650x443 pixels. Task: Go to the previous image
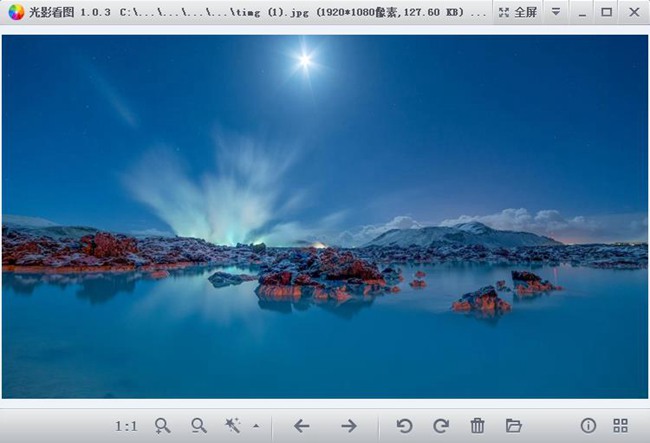[301, 426]
